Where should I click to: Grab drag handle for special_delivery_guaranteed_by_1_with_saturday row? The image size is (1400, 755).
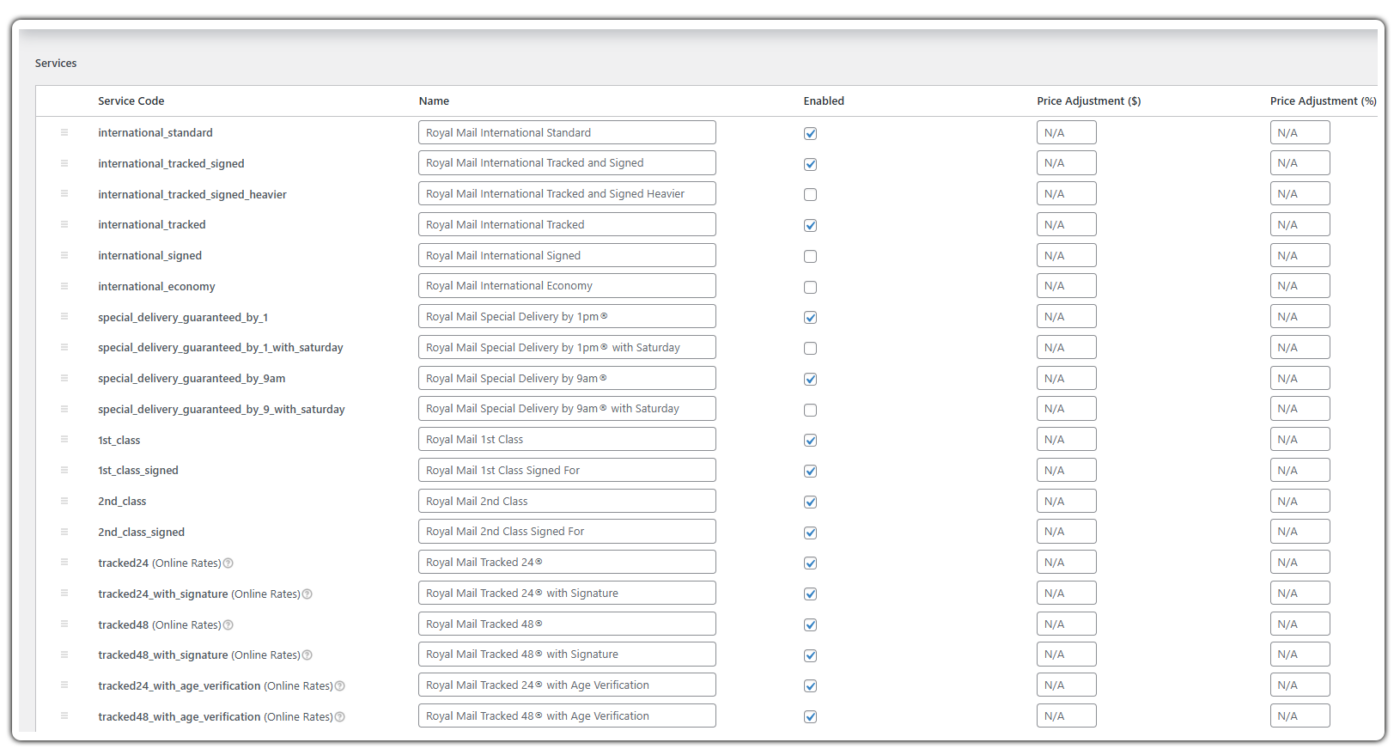coord(64,347)
